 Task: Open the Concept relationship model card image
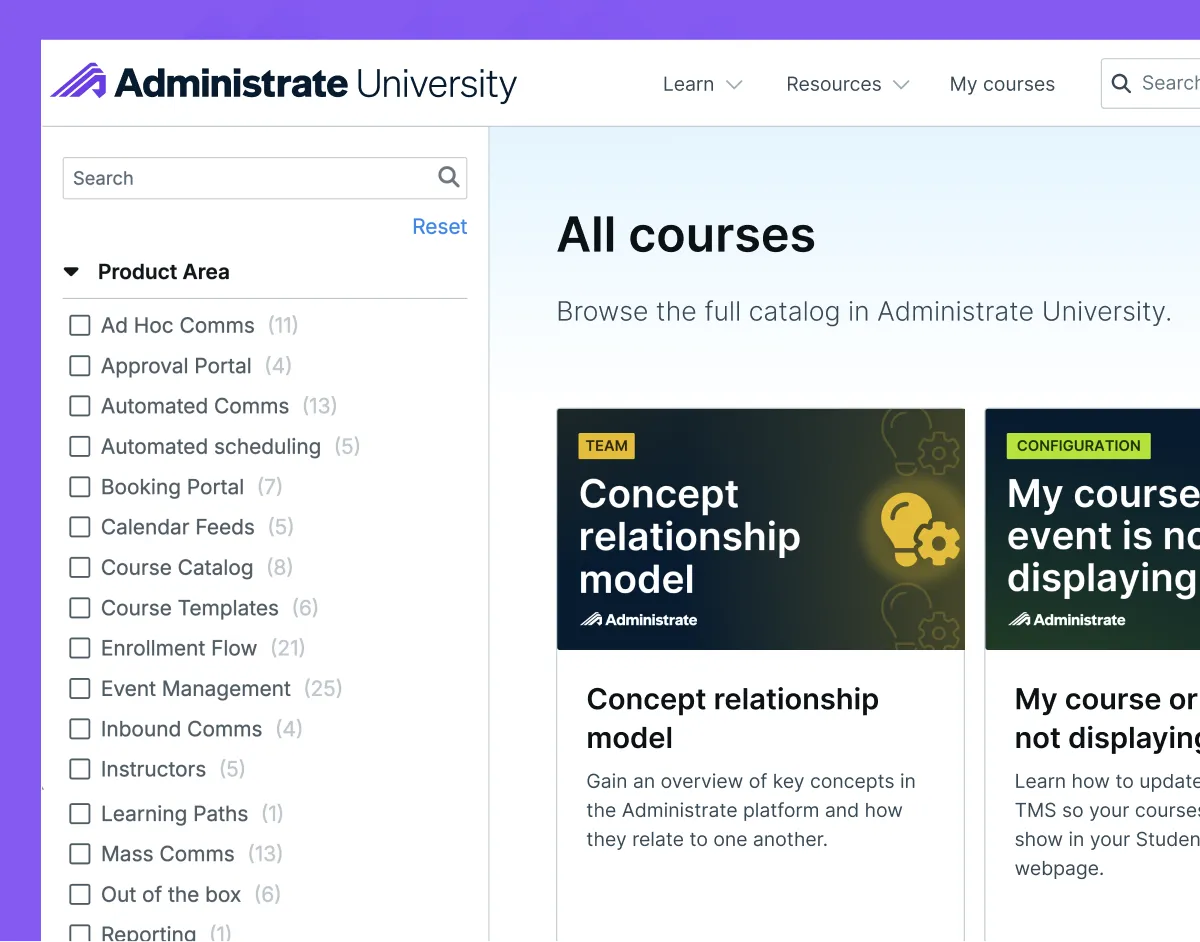[x=761, y=529]
